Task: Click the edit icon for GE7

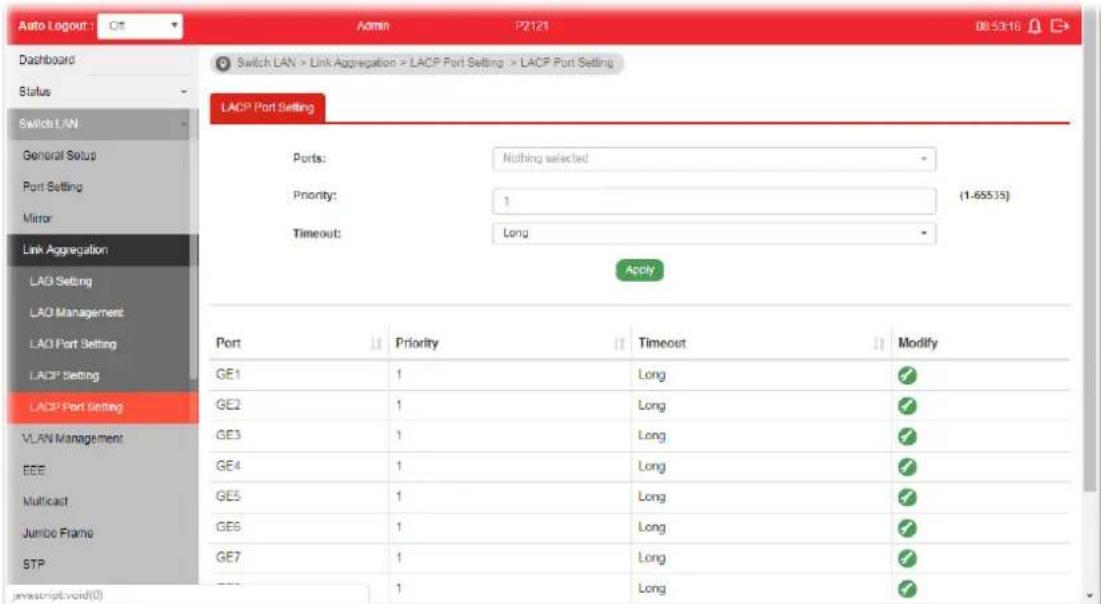Action: pyautogui.click(x=907, y=558)
